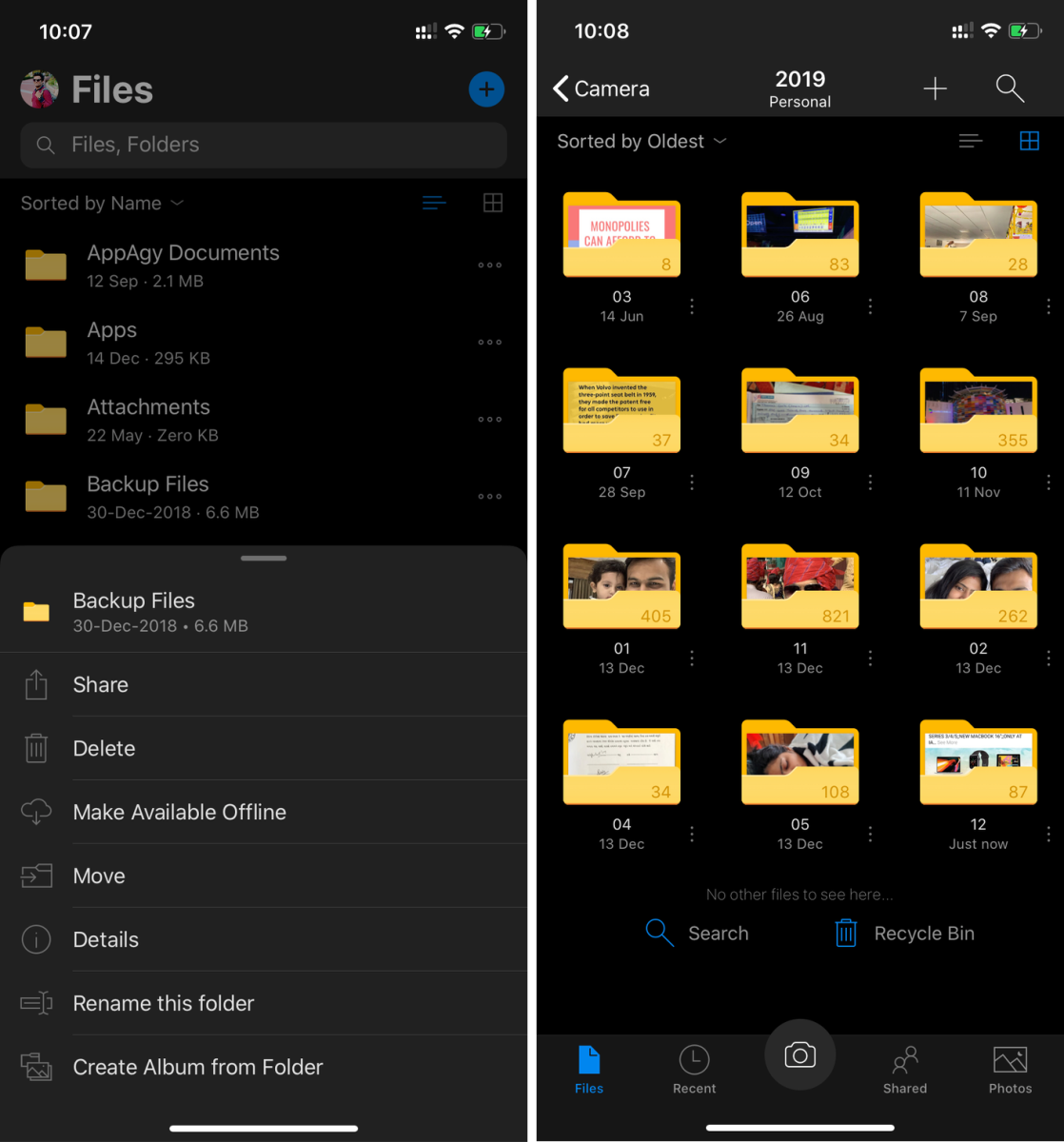Open folder 04 with 34 items

click(621, 763)
